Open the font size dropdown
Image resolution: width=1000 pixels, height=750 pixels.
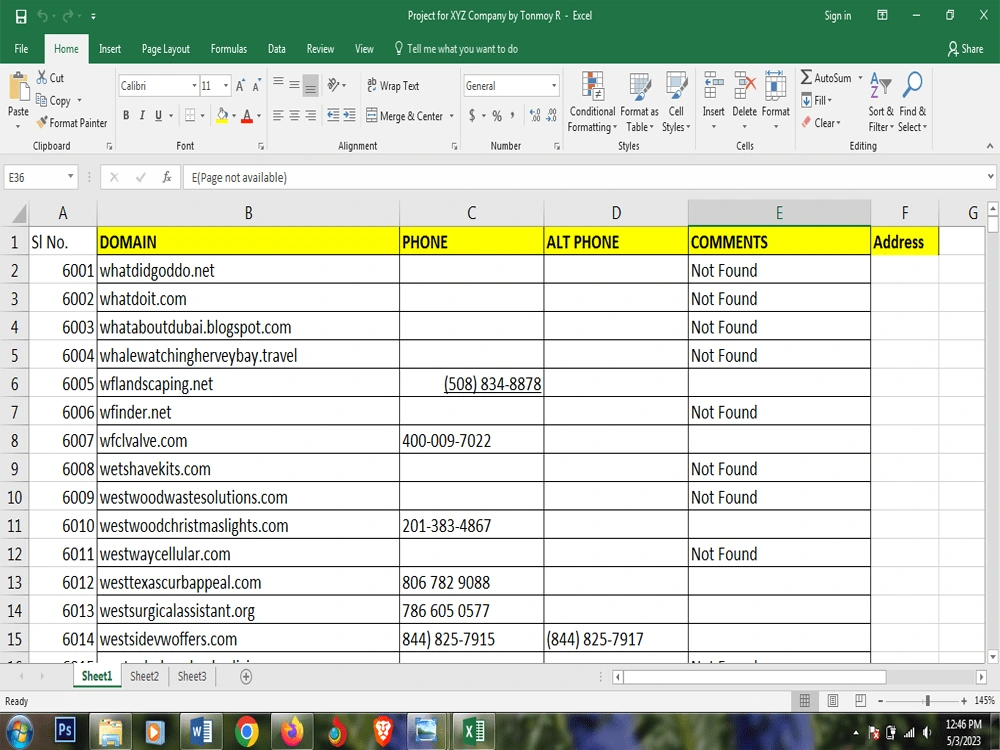click(225, 85)
